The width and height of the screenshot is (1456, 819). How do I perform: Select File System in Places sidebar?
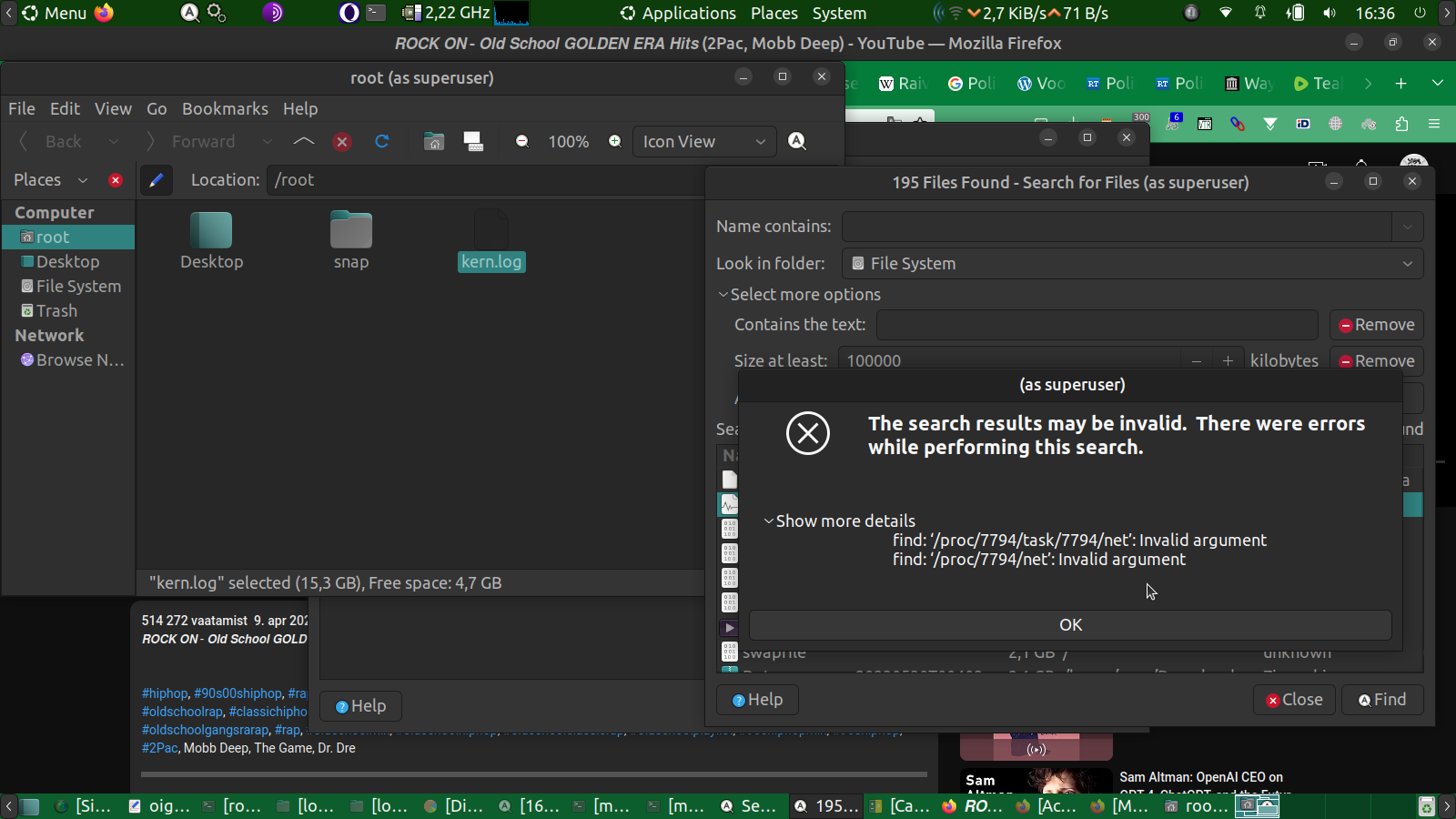tap(78, 287)
